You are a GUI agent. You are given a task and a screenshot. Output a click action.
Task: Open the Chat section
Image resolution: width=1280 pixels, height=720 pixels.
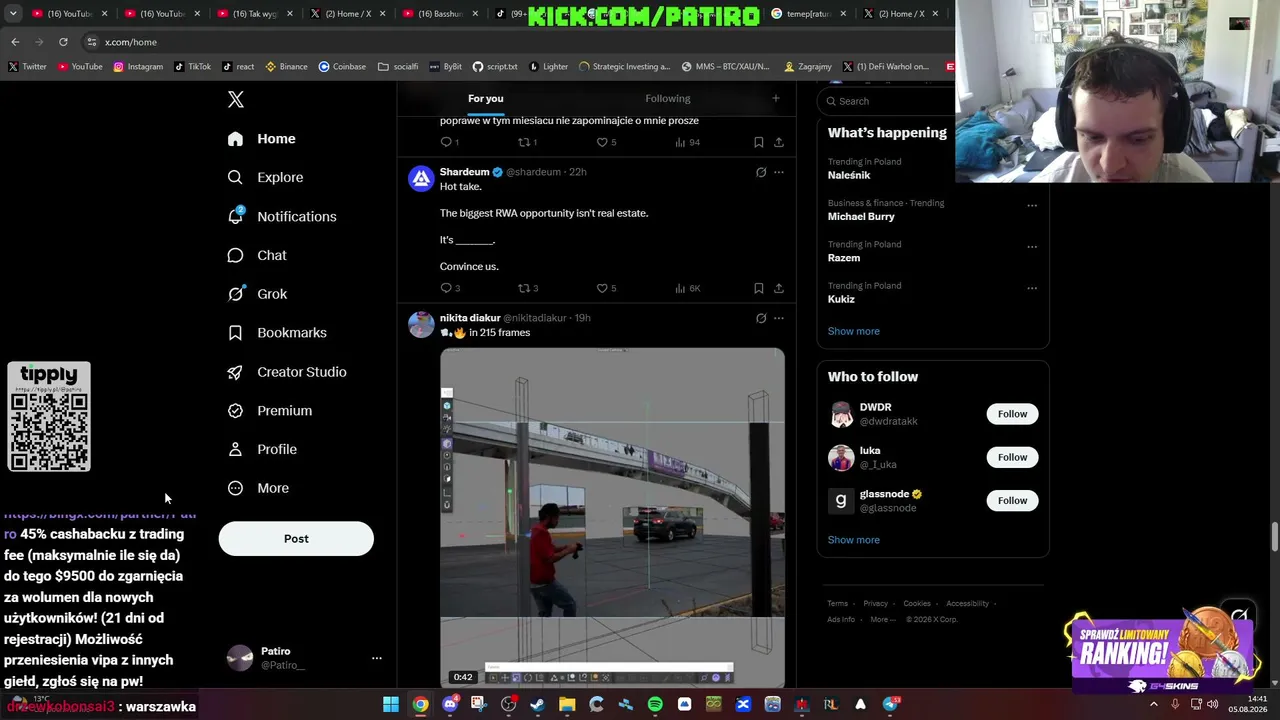(257, 255)
